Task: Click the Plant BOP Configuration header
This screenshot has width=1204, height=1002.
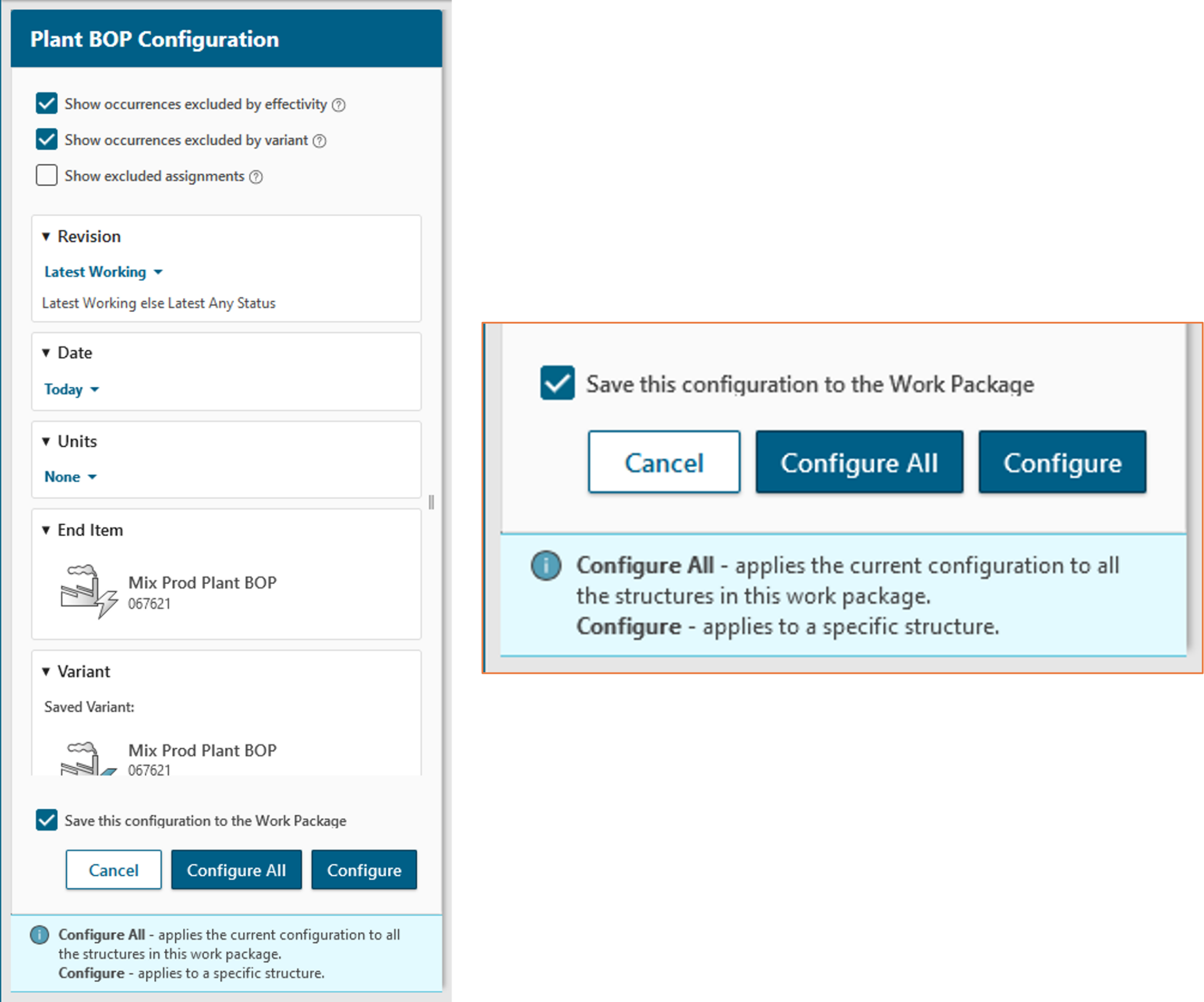Action: point(155,39)
